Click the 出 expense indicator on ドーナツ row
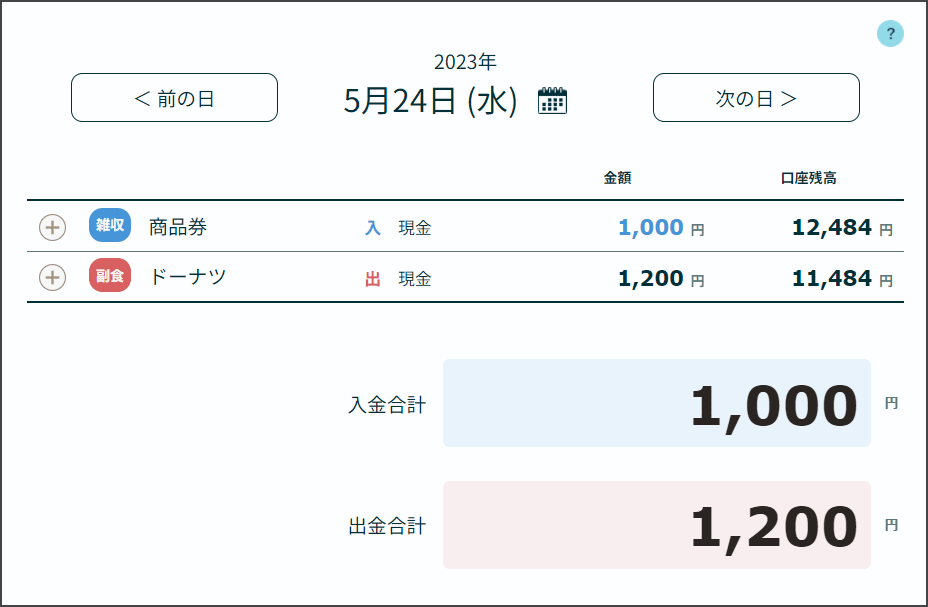Image resolution: width=928 pixels, height=607 pixels. tap(373, 279)
